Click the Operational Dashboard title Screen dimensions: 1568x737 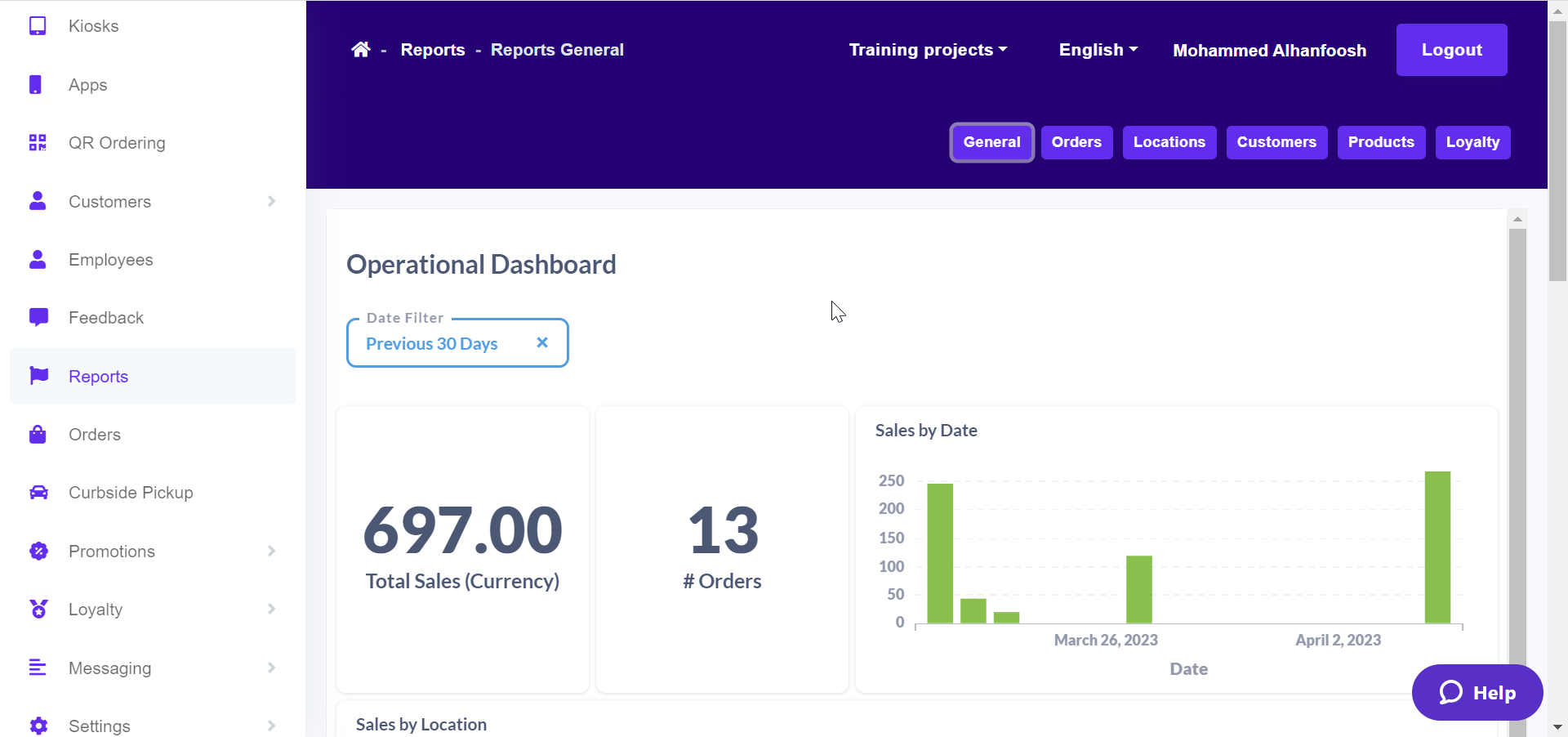pyautogui.click(x=481, y=265)
